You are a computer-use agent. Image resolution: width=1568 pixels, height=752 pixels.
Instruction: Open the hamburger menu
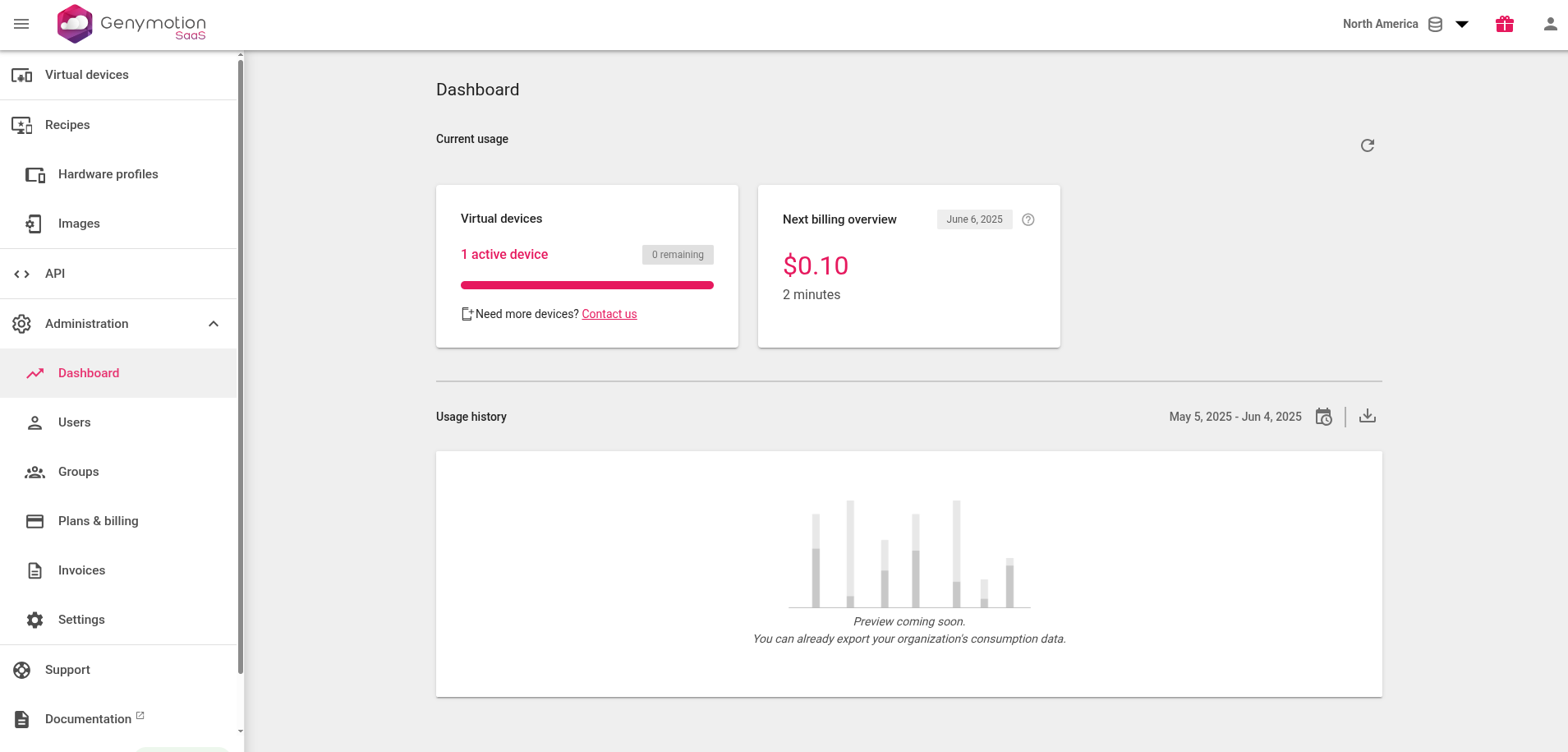click(21, 24)
